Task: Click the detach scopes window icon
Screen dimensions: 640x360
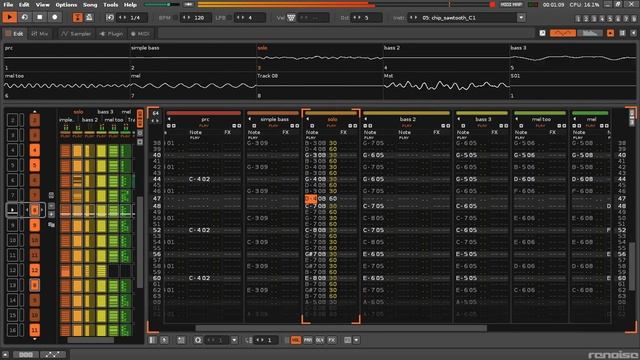Action: tap(542, 33)
